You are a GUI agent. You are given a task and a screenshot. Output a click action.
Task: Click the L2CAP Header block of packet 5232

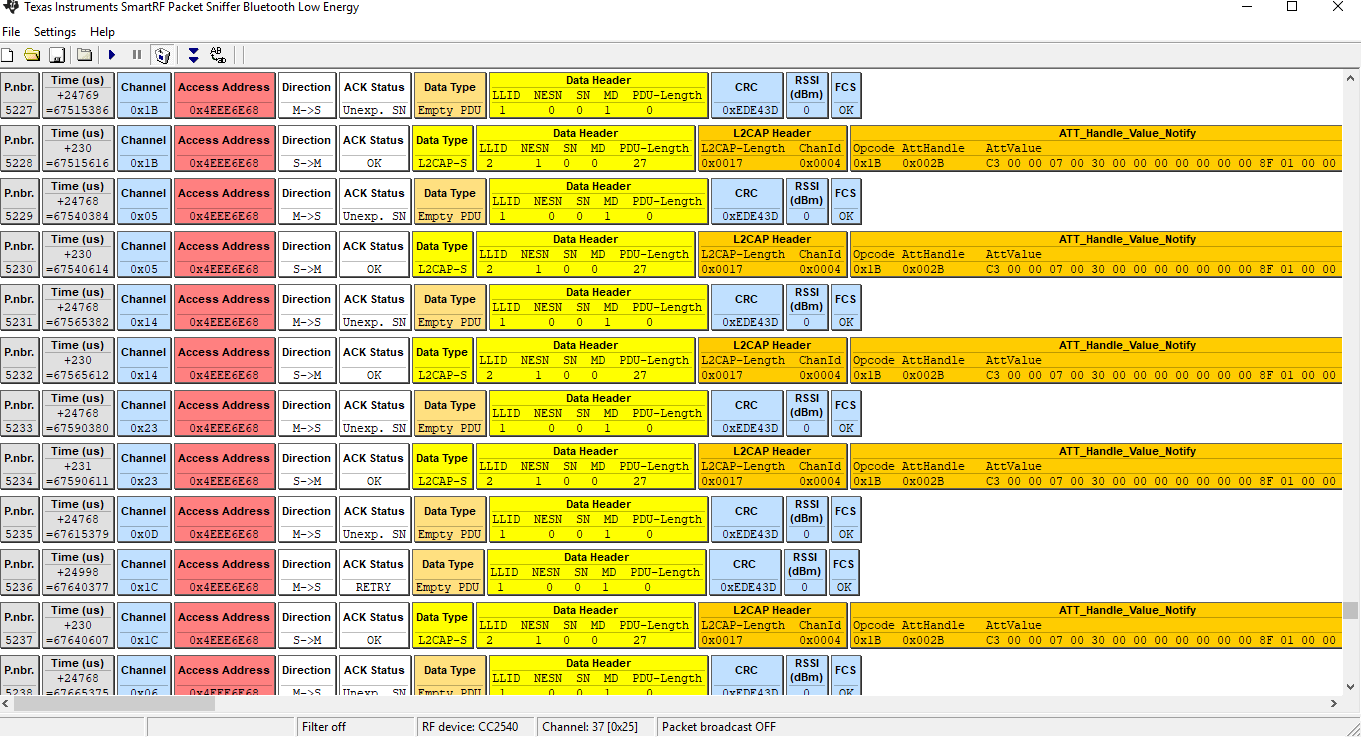click(x=772, y=361)
